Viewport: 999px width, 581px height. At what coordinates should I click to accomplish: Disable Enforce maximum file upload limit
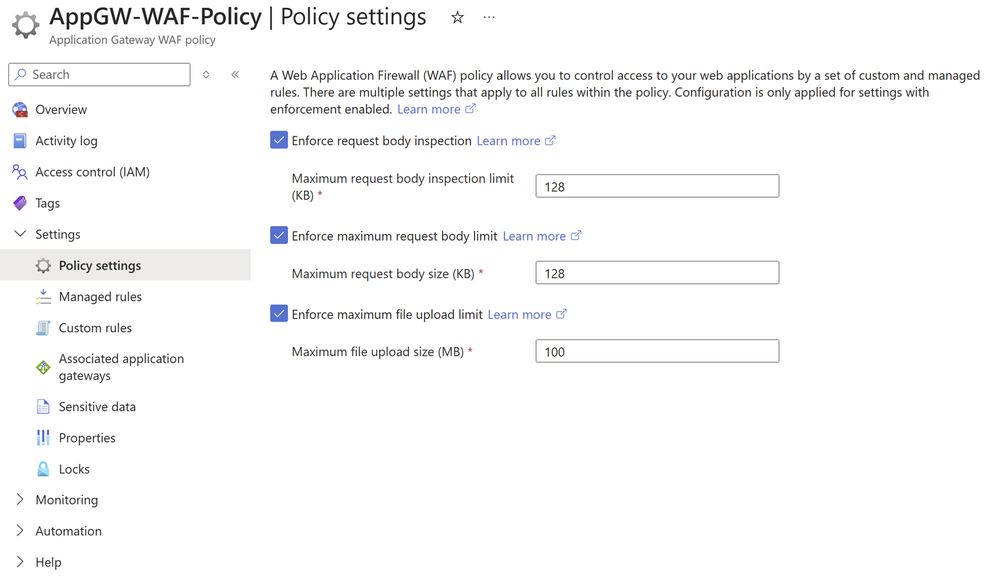click(279, 314)
